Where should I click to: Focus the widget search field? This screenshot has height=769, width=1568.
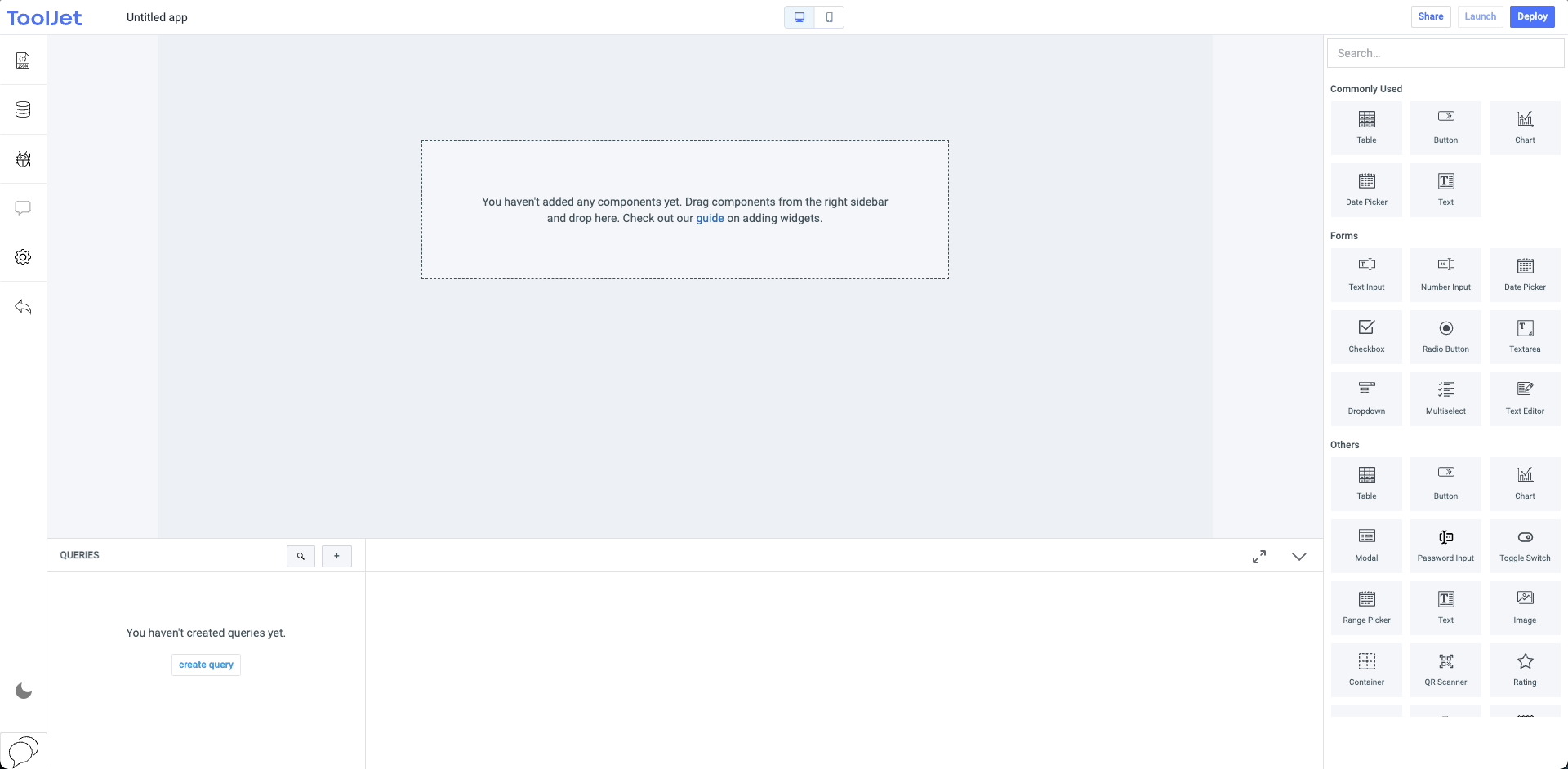click(x=1445, y=53)
